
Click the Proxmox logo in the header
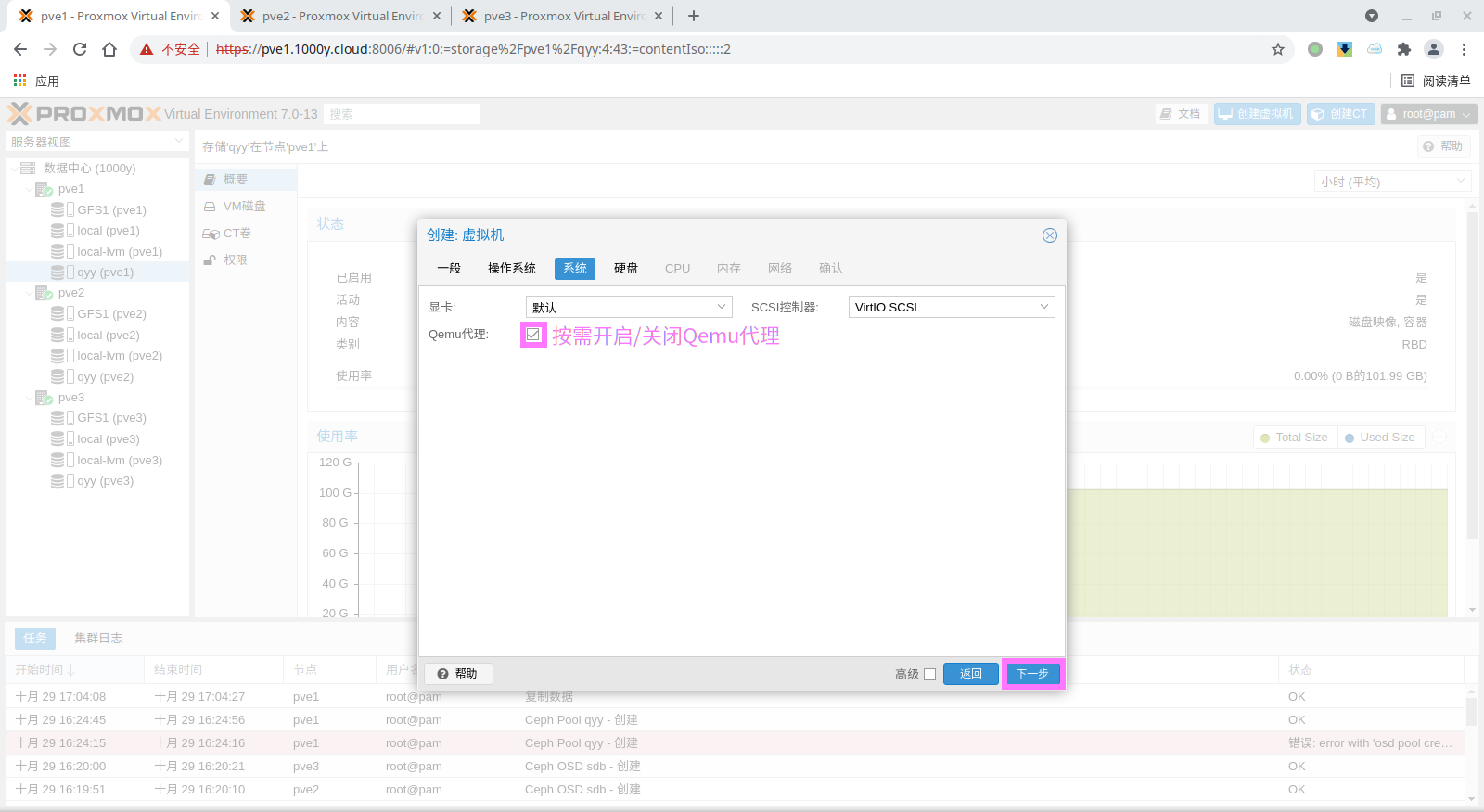click(x=84, y=114)
